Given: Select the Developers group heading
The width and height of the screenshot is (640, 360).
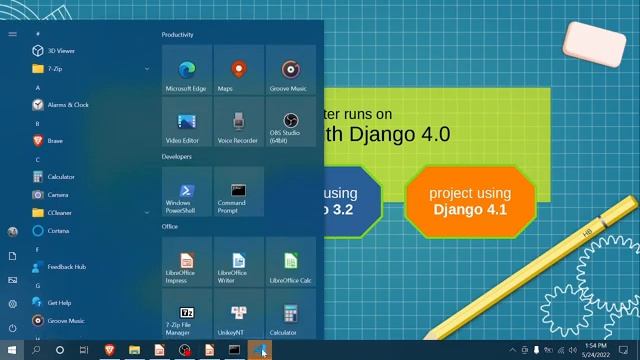Looking at the screenshot, I should 176,157.
